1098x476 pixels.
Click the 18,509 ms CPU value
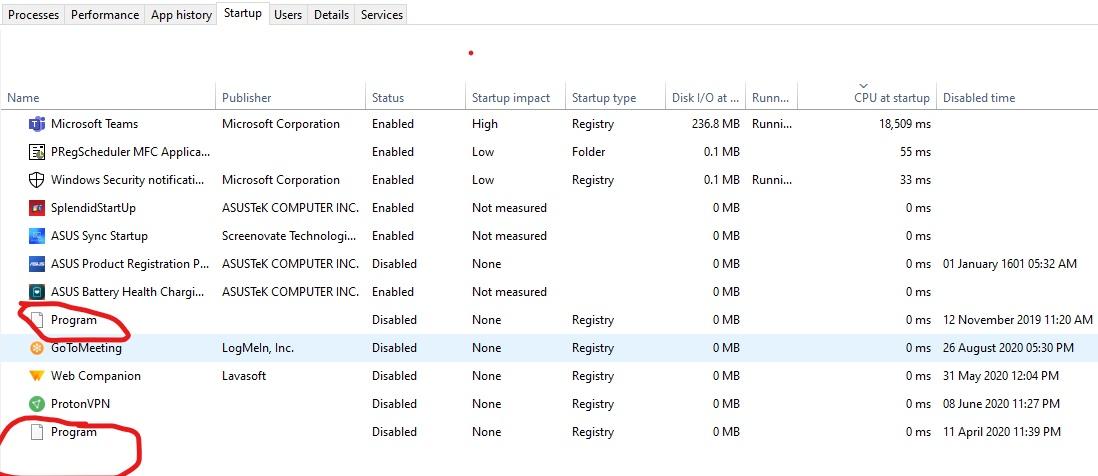[x=905, y=124]
